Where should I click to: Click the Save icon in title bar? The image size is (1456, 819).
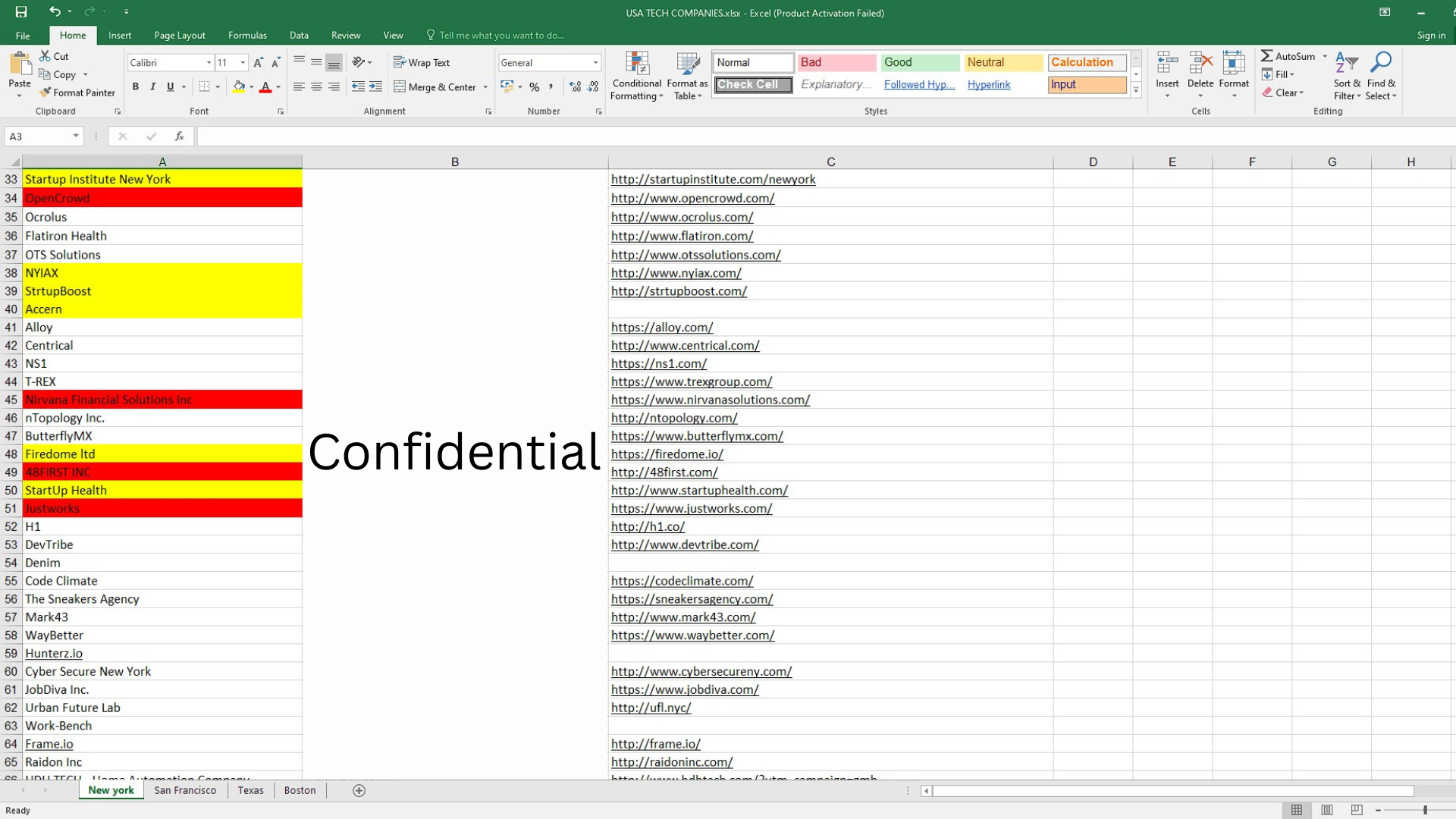[21, 12]
